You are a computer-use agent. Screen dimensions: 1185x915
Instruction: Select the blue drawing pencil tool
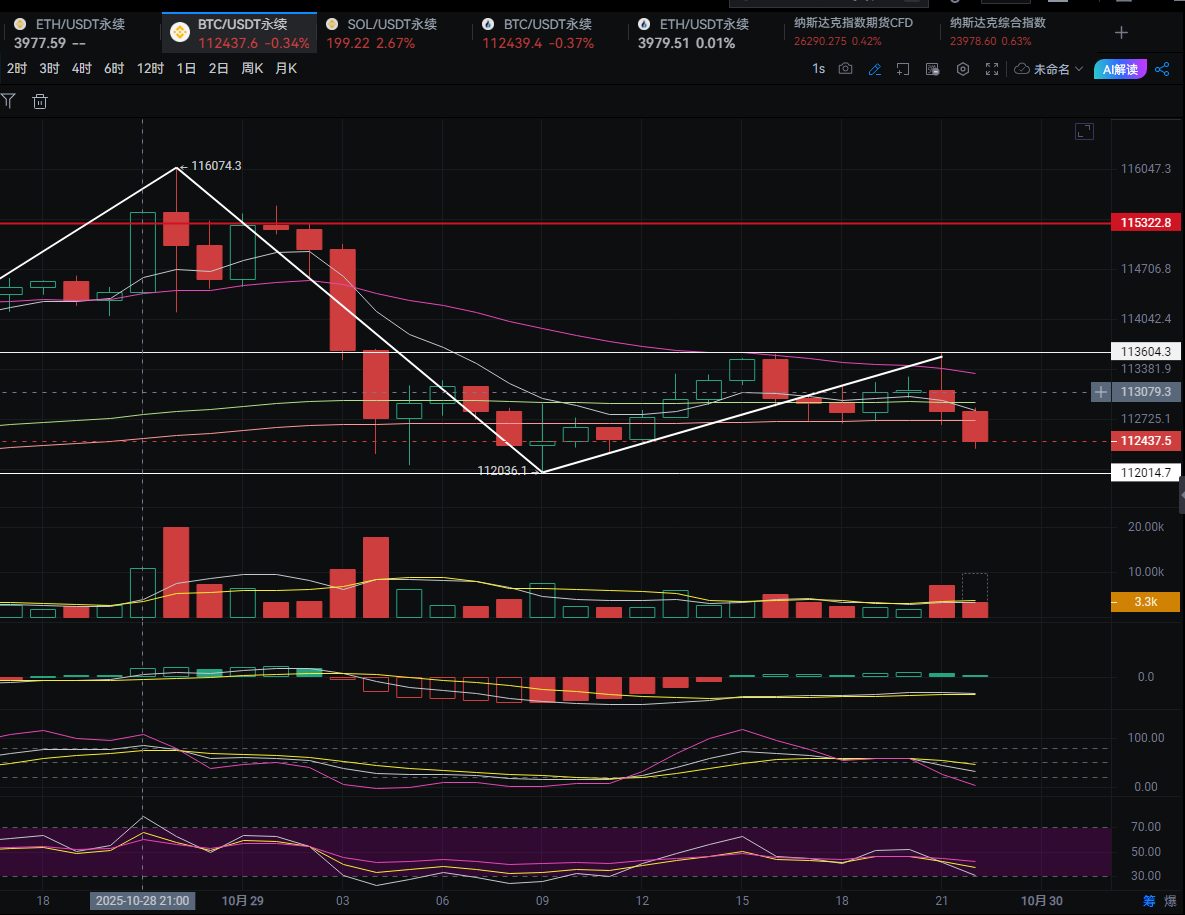tap(875, 69)
